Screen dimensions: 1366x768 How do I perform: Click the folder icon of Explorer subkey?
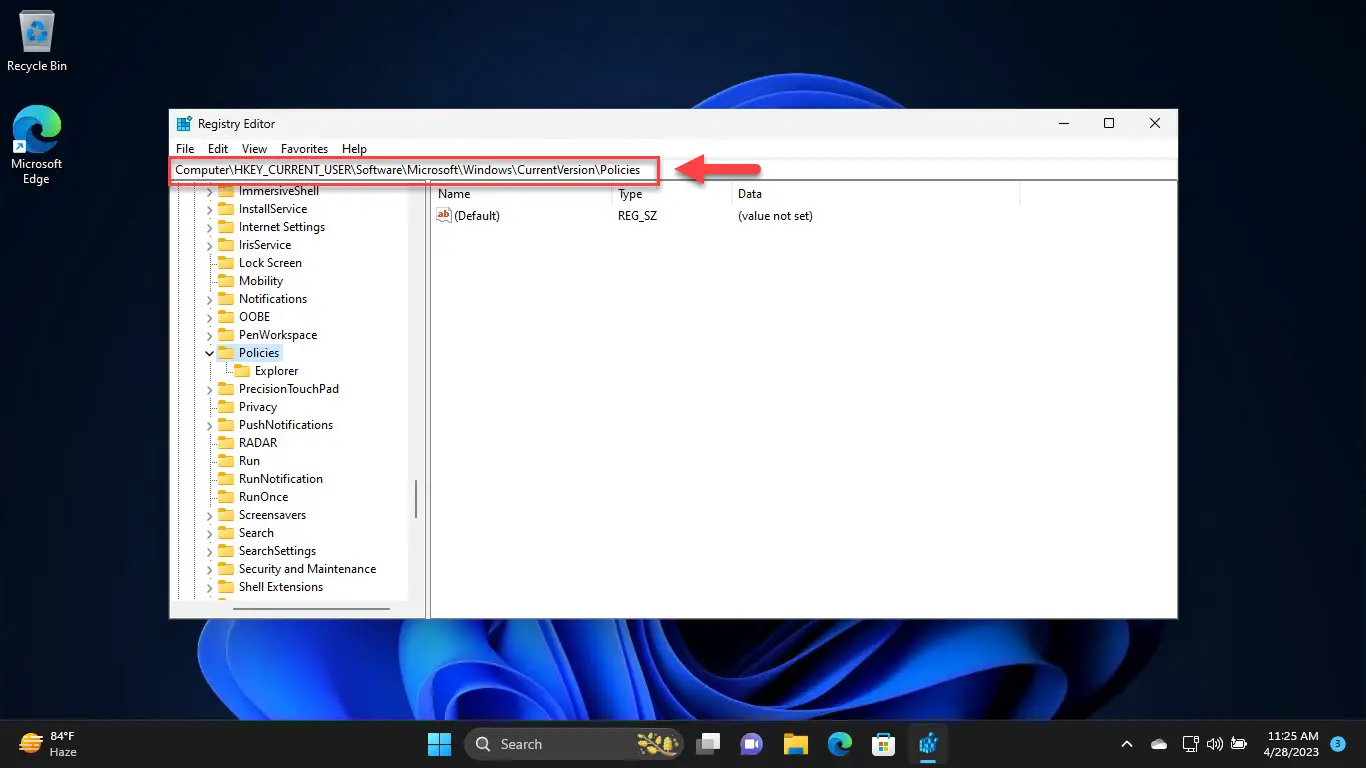click(x=242, y=371)
